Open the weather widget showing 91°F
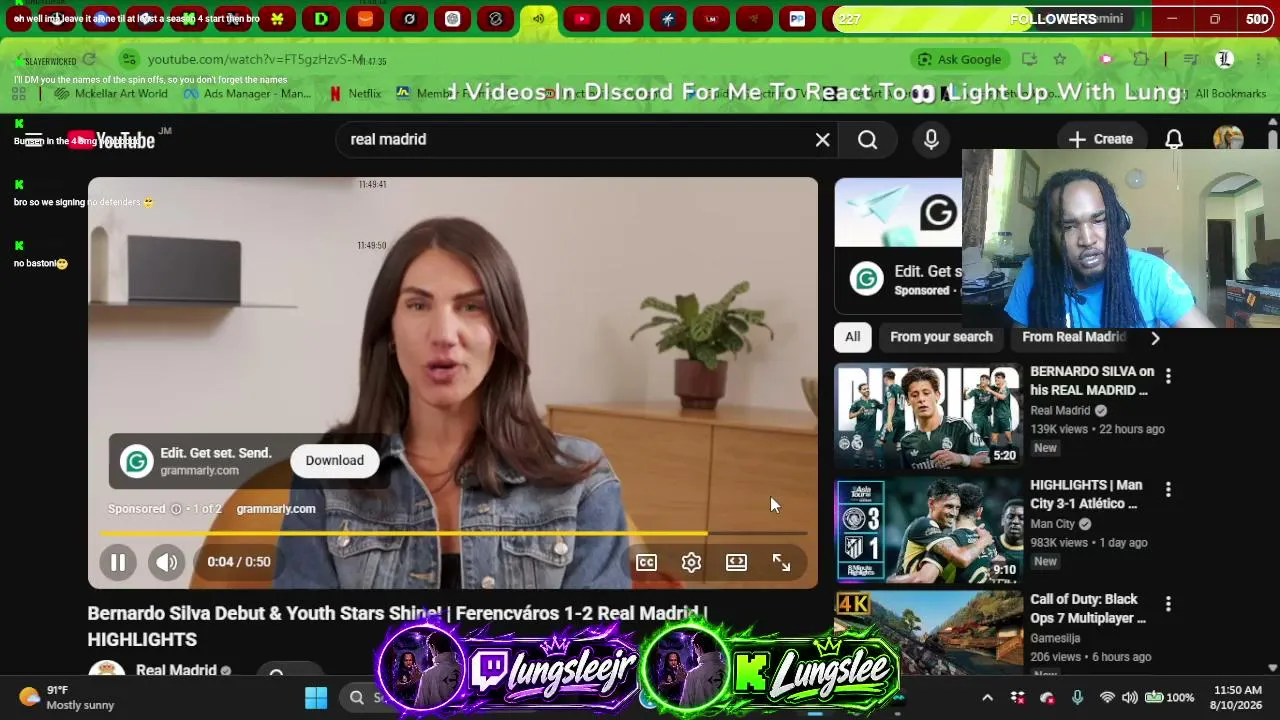This screenshot has width=1280, height=720. tap(67, 697)
